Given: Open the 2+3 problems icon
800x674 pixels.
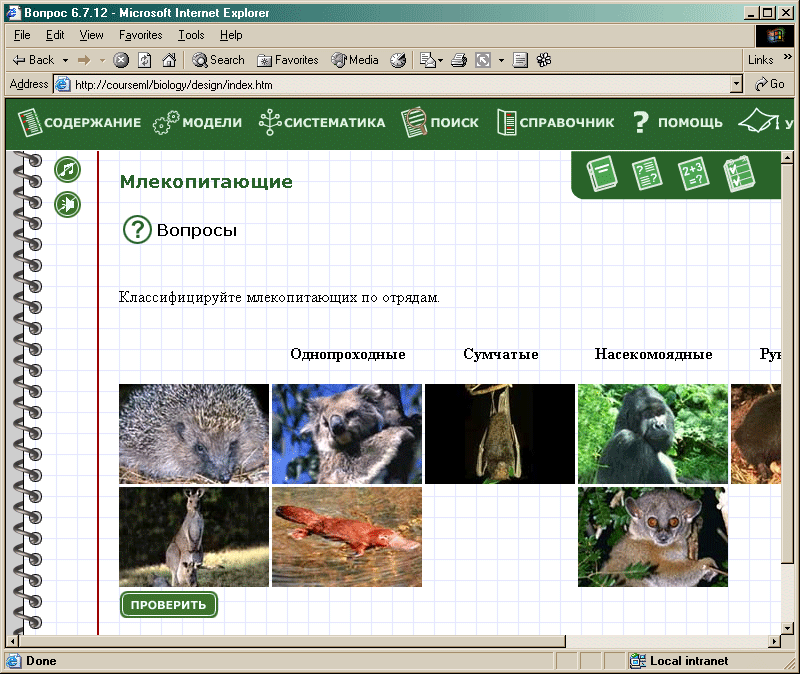Looking at the screenshot, I should (x=693, y=174).
